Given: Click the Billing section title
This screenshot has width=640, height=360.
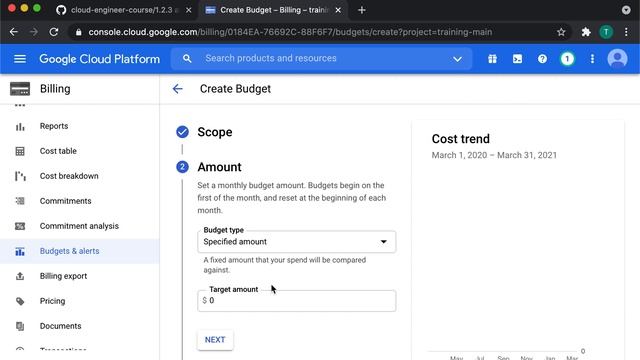Looking at the screenshot, I should [x=55, y=89].
